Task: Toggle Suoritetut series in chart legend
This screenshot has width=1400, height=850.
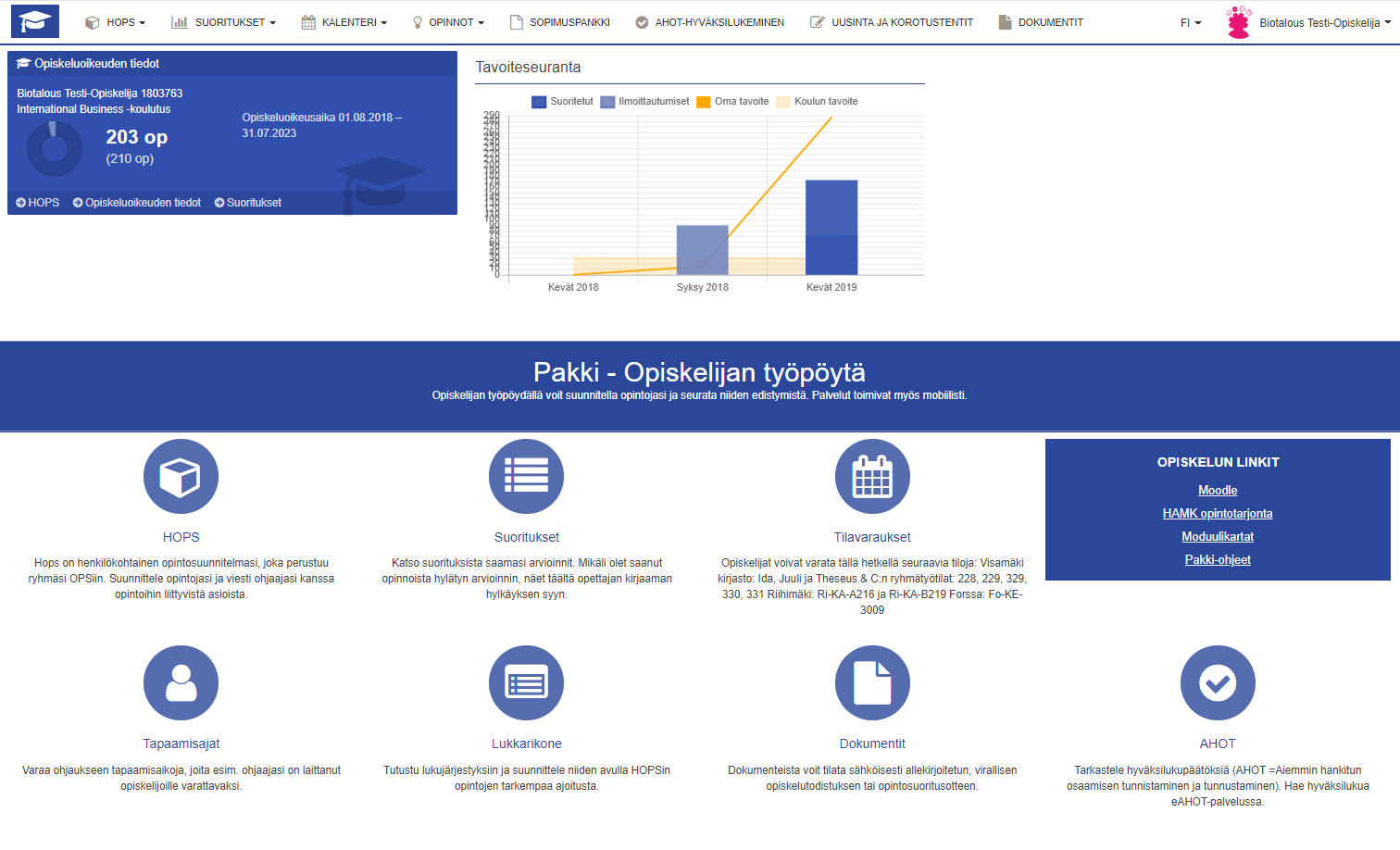Action: point(562,102)
